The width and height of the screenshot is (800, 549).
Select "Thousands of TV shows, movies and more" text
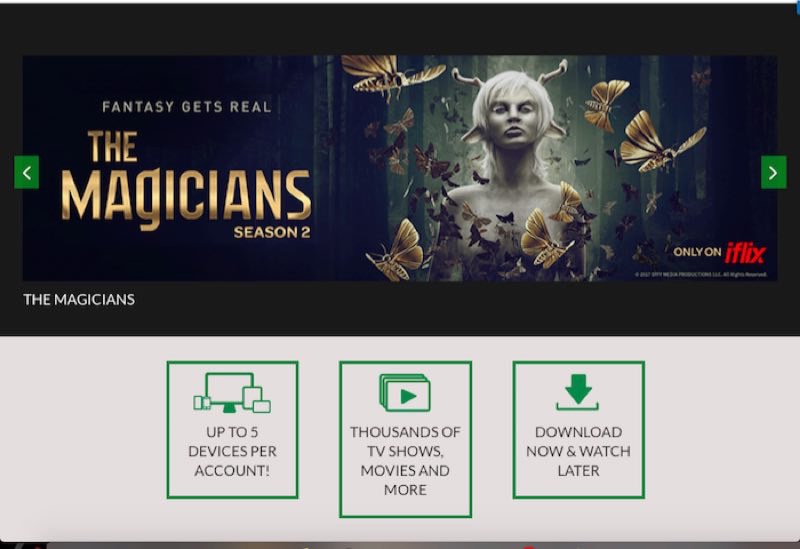click(x=405, y=461)
